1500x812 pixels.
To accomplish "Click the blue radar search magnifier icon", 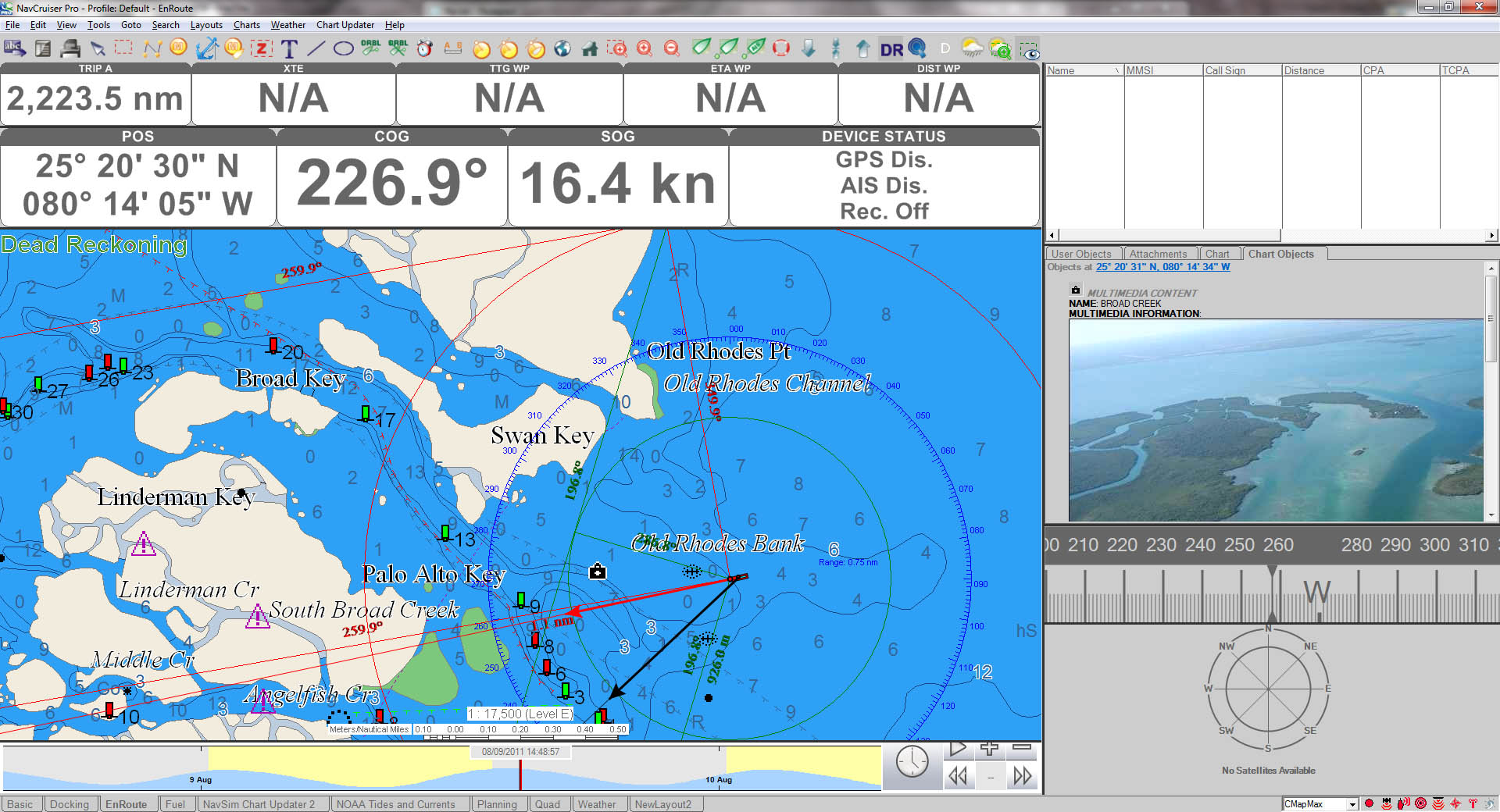I will pos(917,48).
